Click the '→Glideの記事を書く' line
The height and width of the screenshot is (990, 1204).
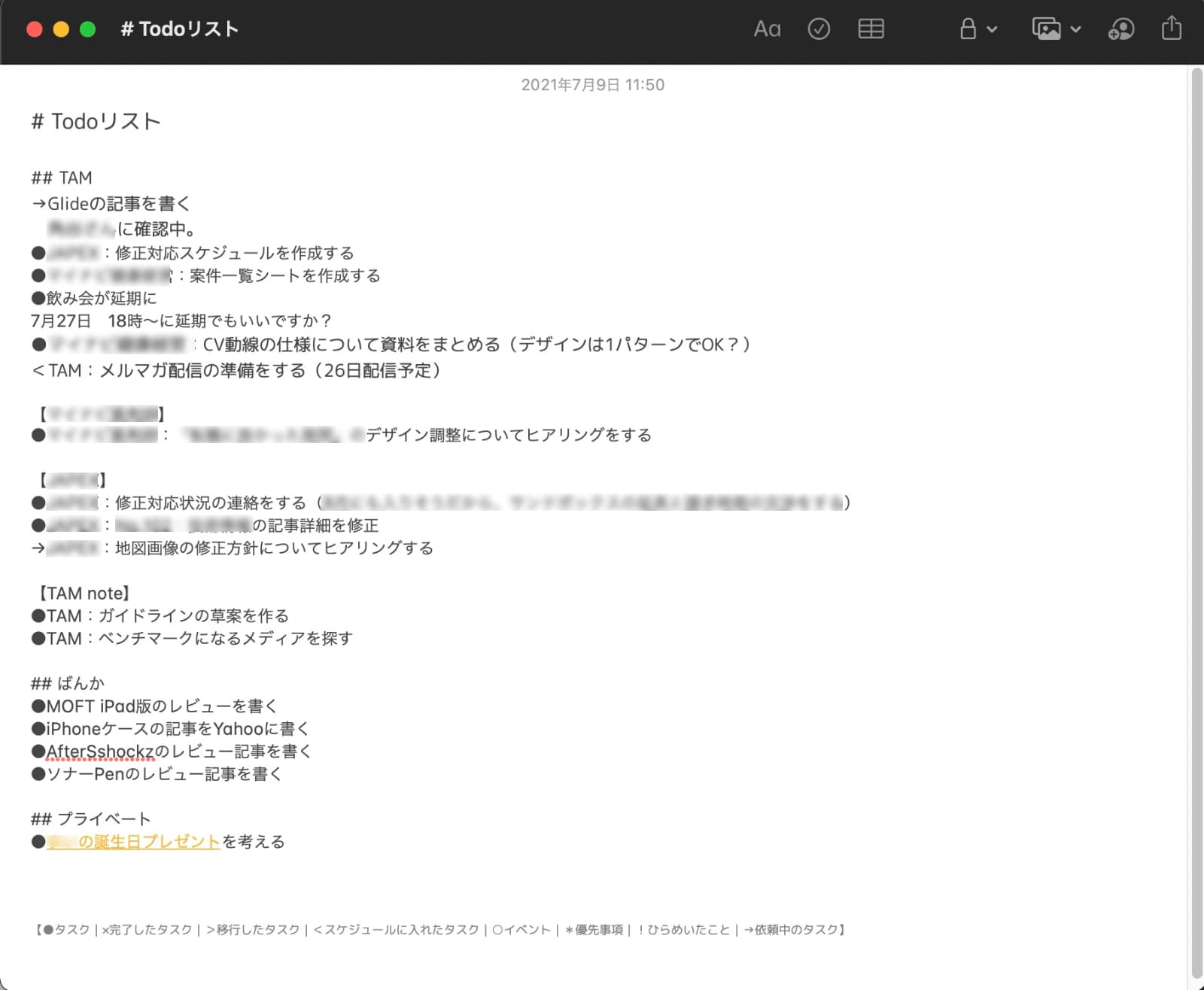111,204
